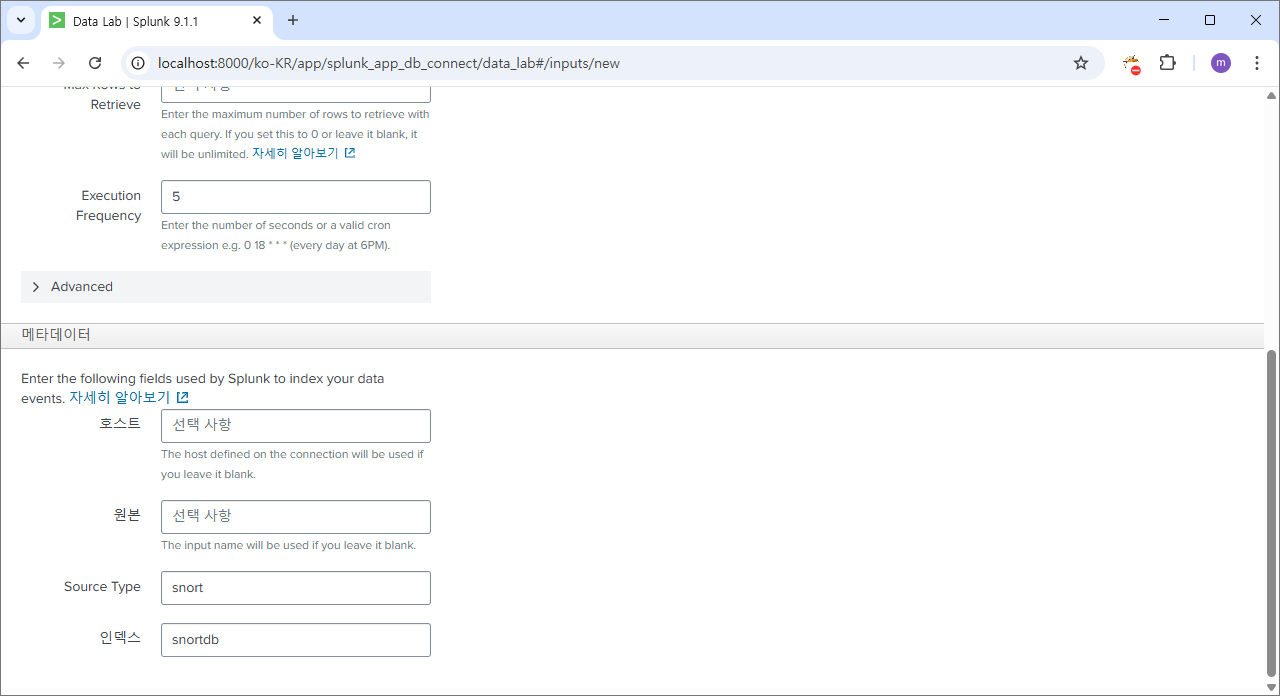Close the Data Lab Splunk tab
Screen dimensions: 1280x696
[256, 20]
